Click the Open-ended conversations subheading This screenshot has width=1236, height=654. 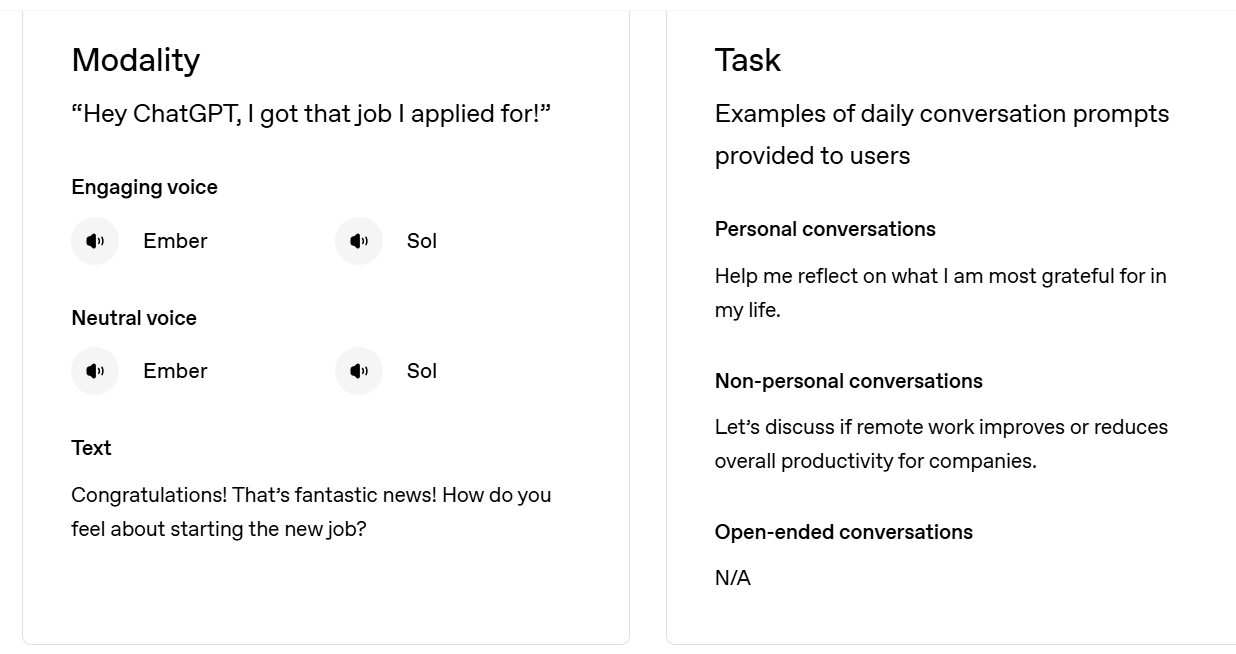click(x=843, y=532)
